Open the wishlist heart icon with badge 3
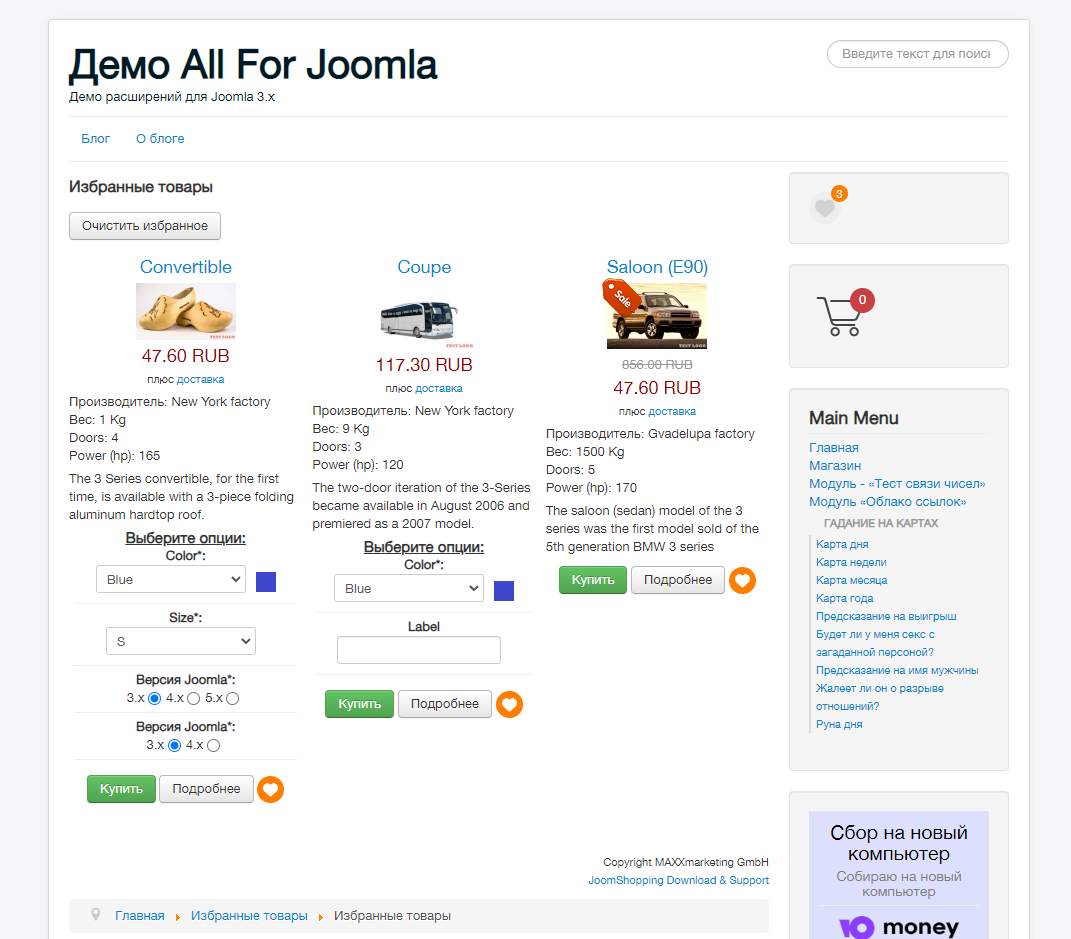 coord(826,206)
